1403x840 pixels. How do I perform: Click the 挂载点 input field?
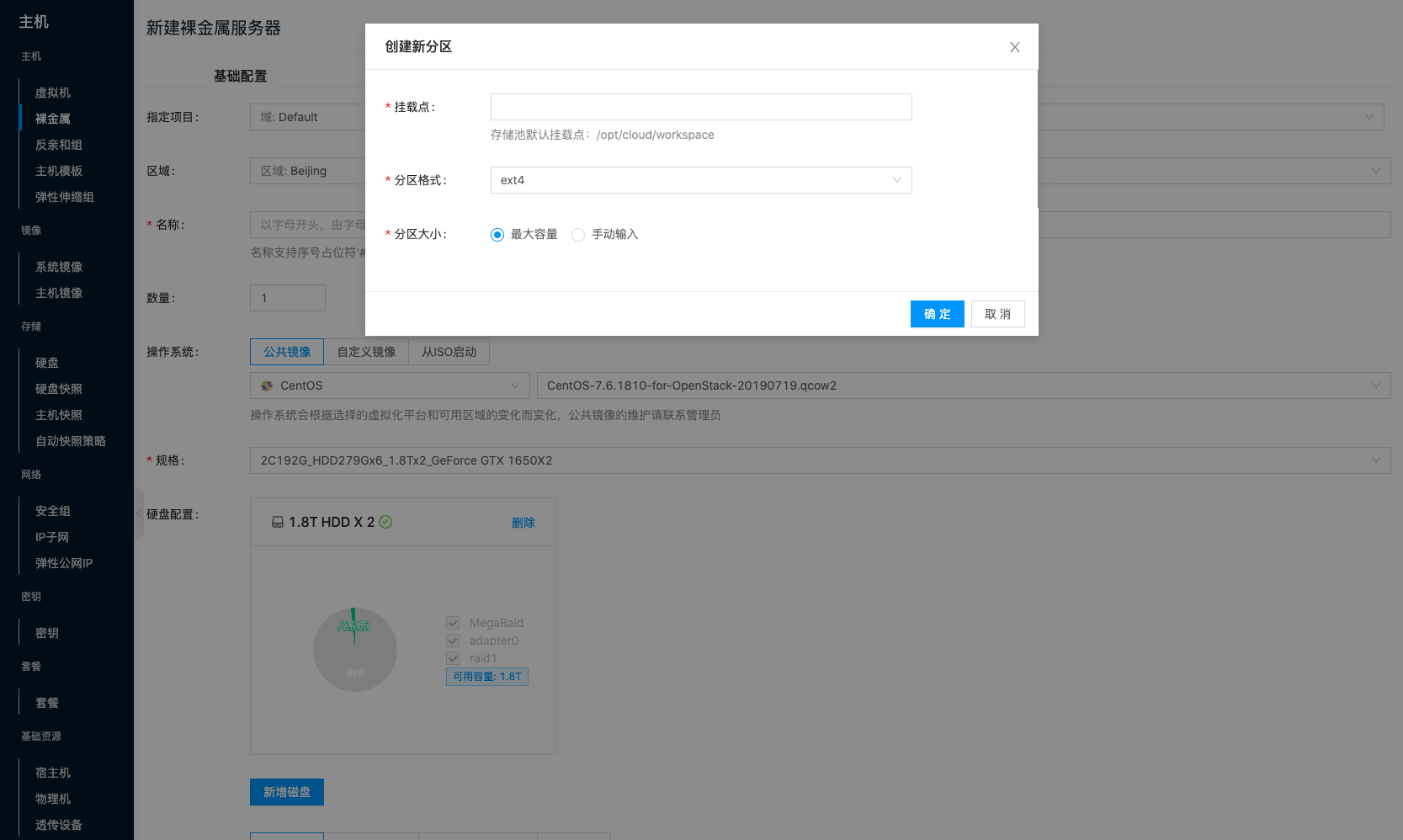tap(700, 107)
